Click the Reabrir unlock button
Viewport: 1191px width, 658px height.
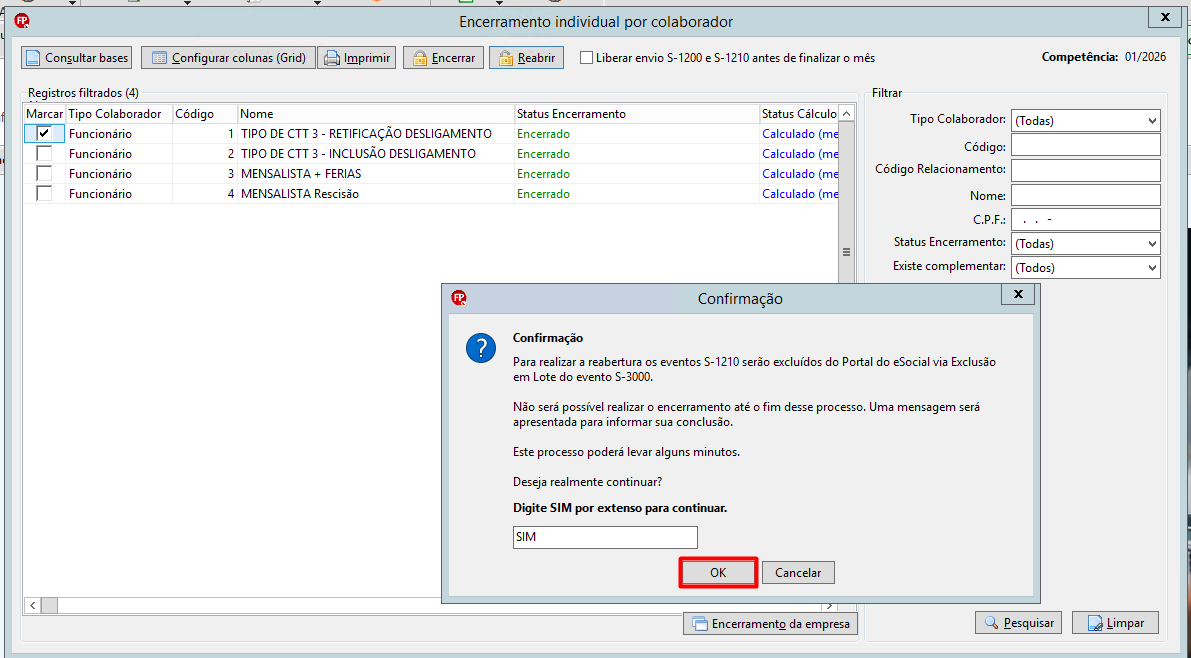(x=526, y=58)
